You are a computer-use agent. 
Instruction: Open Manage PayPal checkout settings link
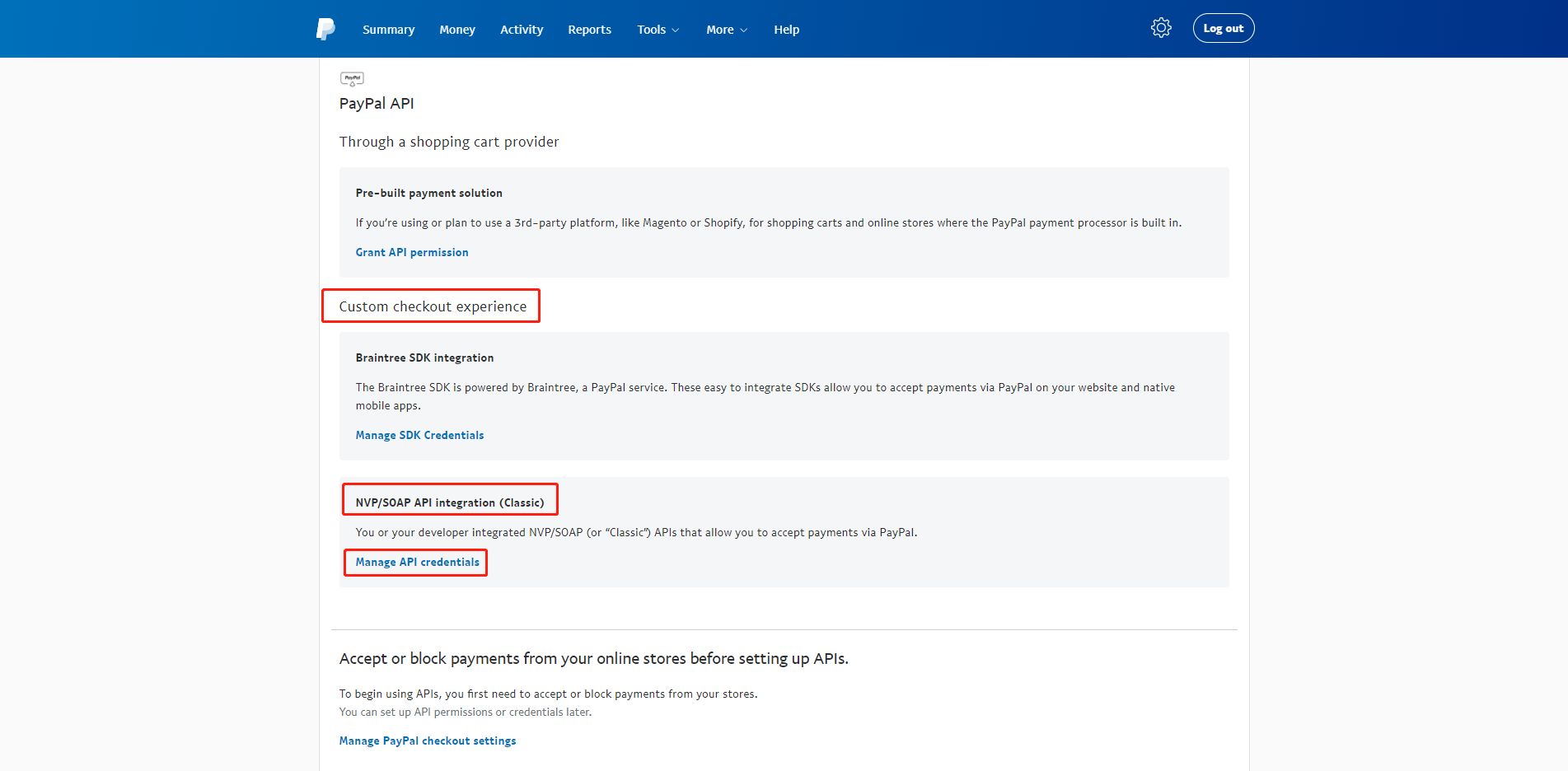pos(428,741)
